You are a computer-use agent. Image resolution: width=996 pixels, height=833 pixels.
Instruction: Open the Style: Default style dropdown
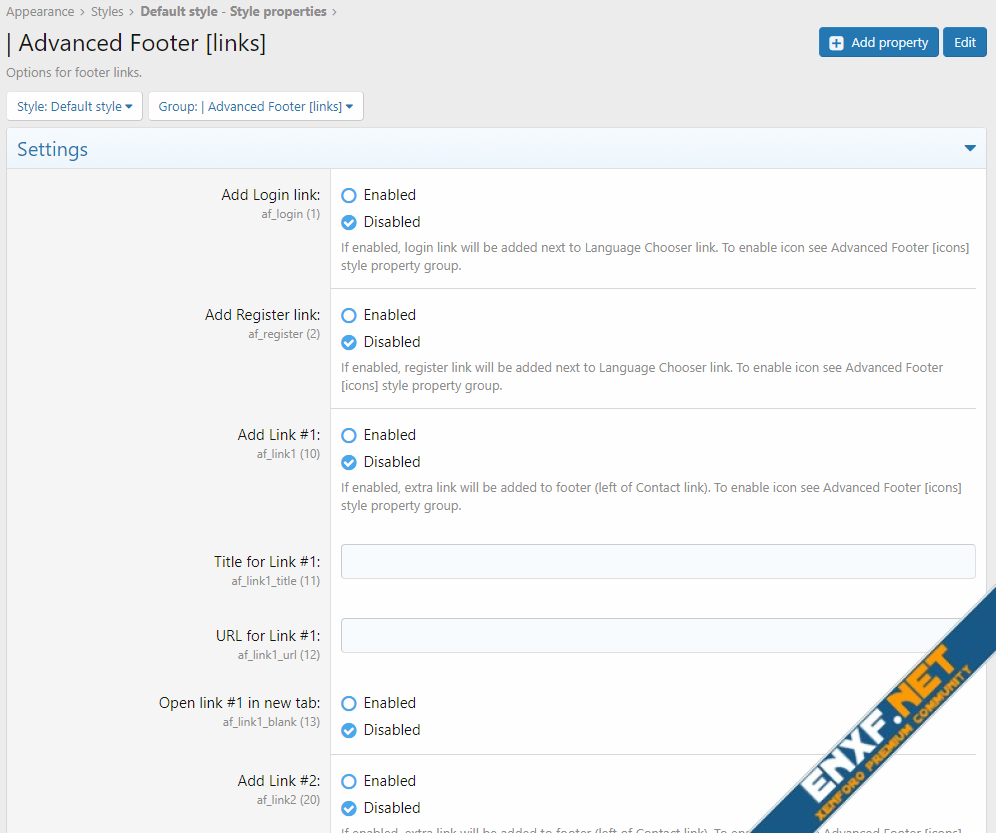click(x=74, y=106)
